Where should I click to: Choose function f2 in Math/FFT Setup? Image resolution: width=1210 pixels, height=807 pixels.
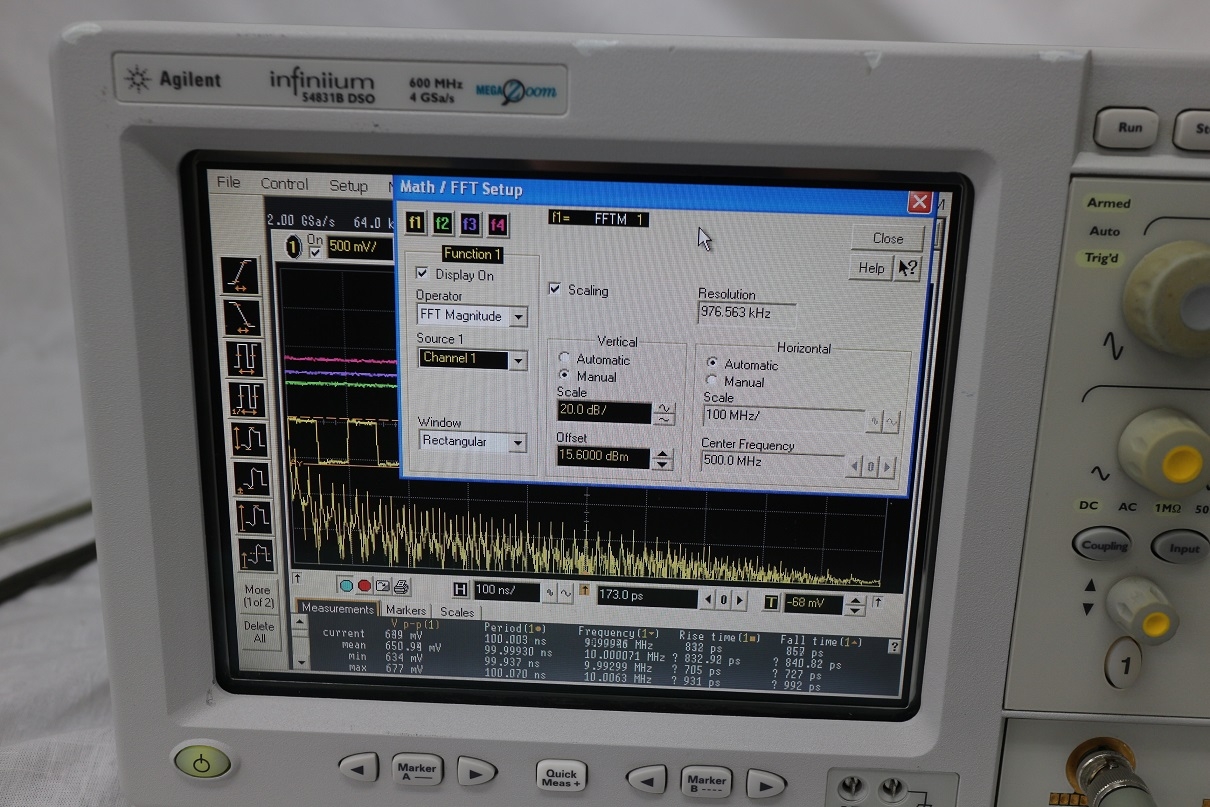(x=442, y=223)
